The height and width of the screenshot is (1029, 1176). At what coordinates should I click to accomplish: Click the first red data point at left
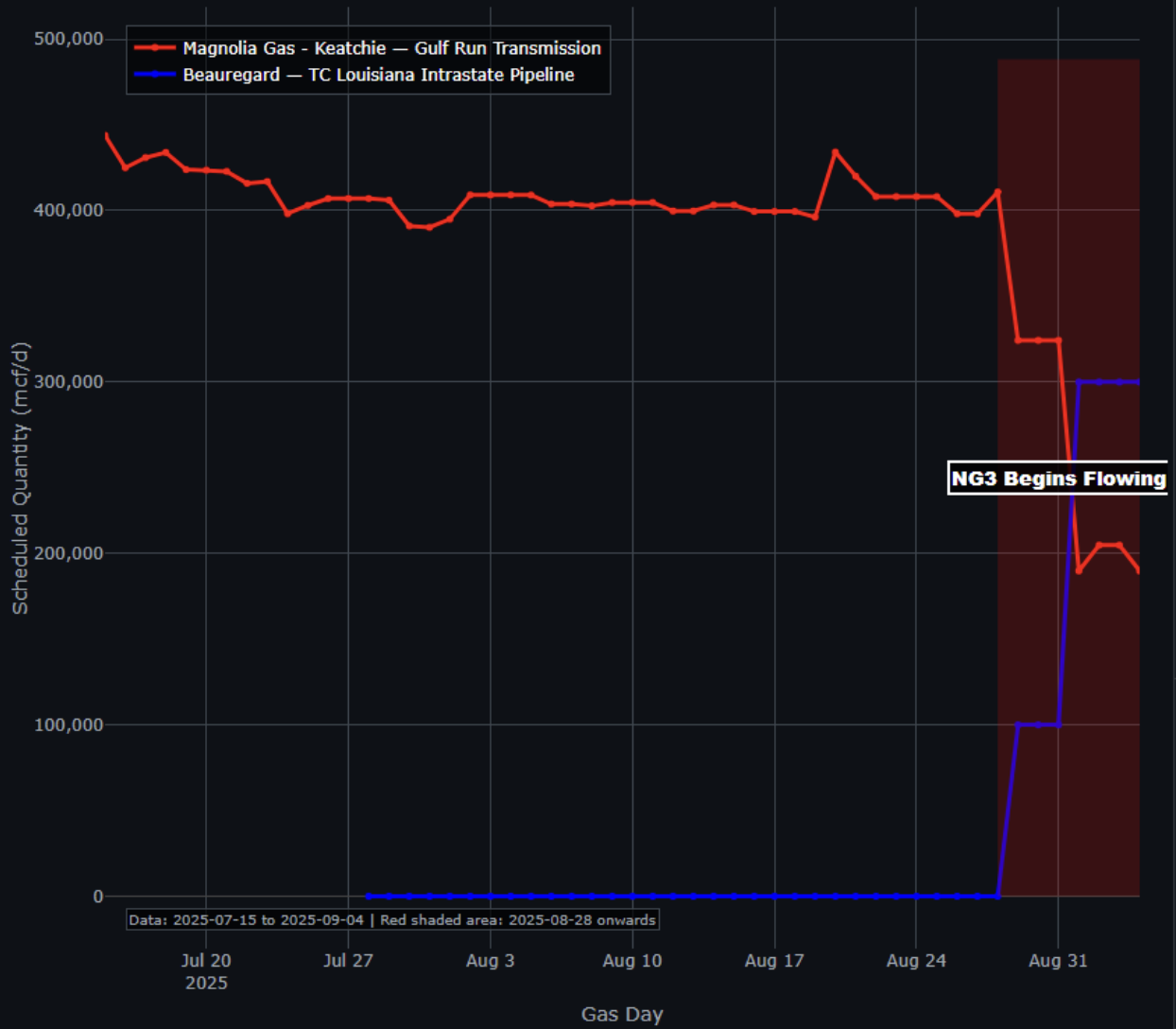coord(106,136)
